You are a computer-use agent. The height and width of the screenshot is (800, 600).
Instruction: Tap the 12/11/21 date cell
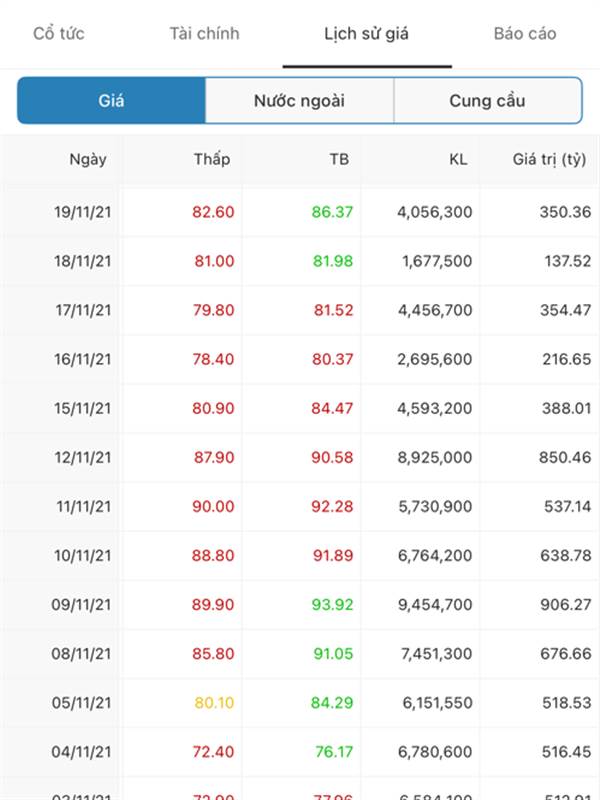click(83, 457)
